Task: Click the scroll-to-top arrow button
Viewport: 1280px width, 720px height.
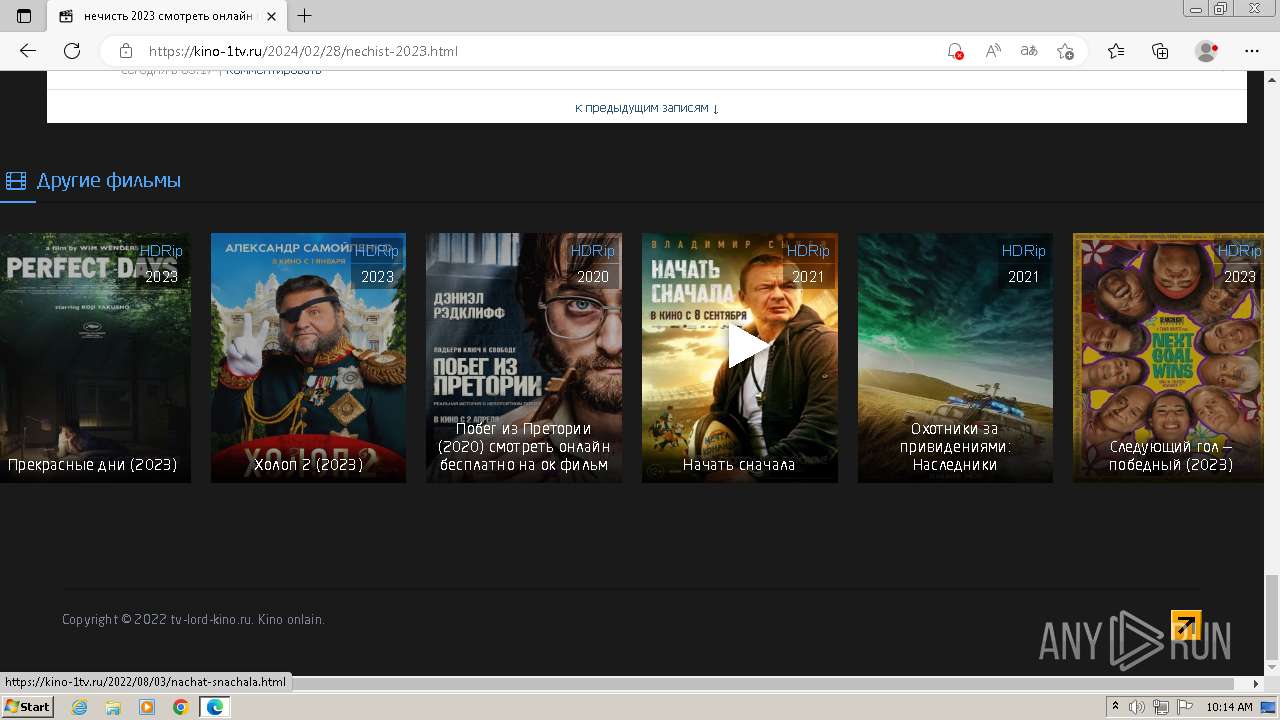Action: (x=1186, y=625)
